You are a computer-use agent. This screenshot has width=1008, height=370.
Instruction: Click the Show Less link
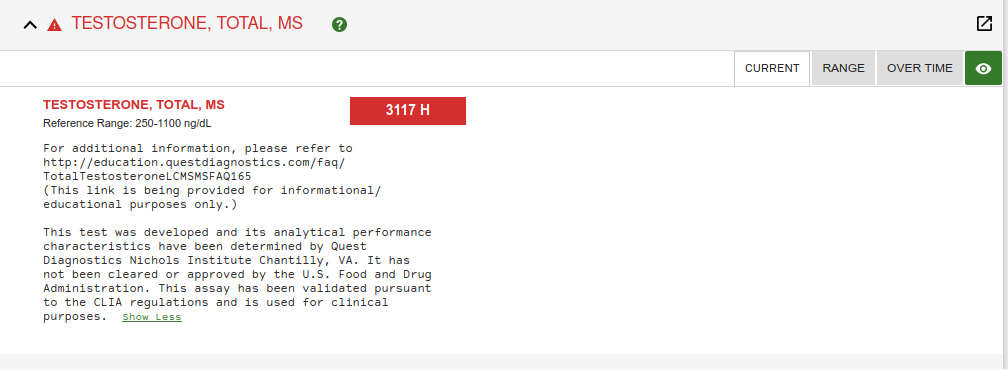coord(152,317)
